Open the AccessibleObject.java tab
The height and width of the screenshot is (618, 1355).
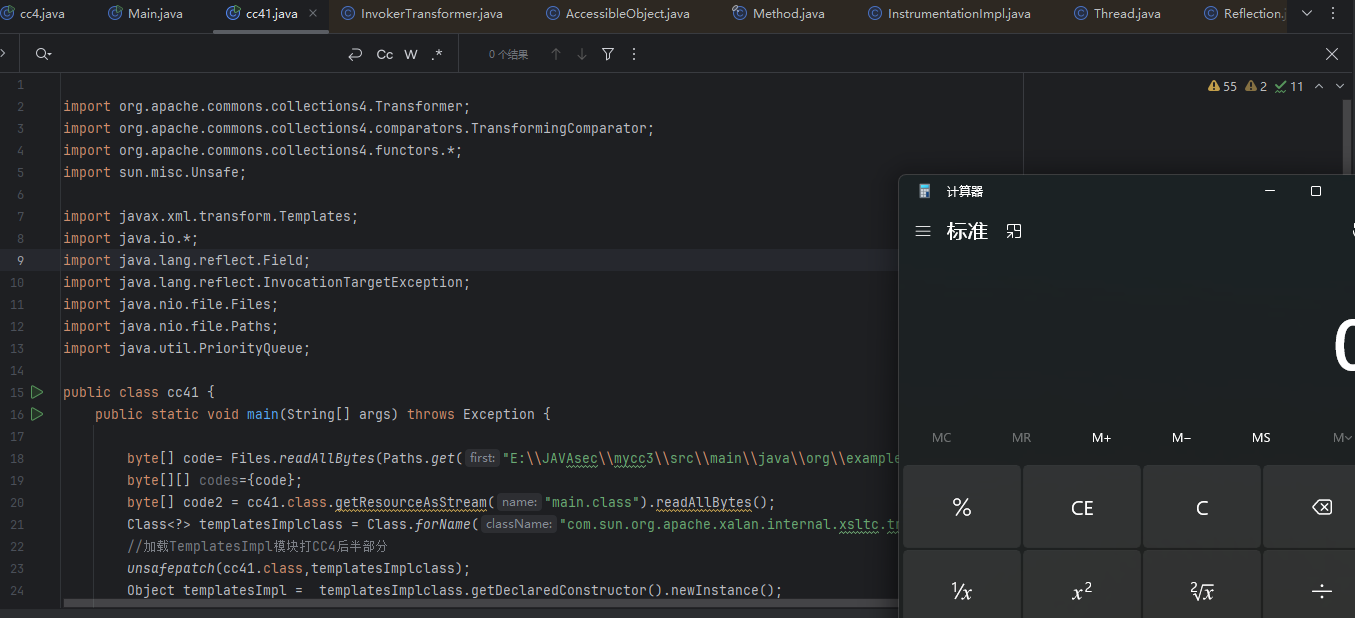tap(618, 14)
